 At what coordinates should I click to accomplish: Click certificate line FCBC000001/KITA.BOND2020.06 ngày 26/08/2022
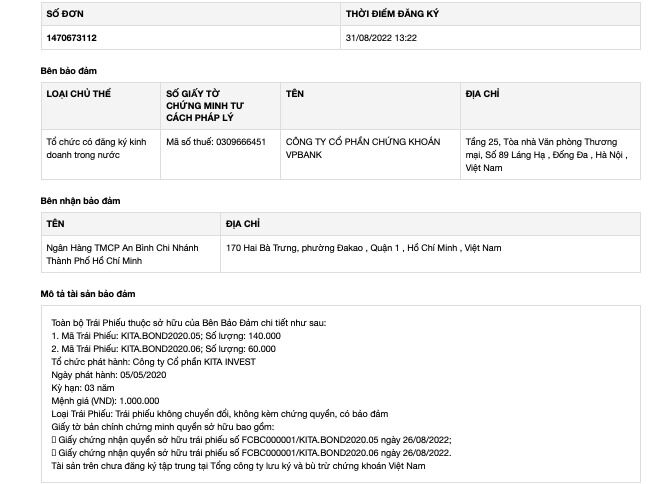251,453
